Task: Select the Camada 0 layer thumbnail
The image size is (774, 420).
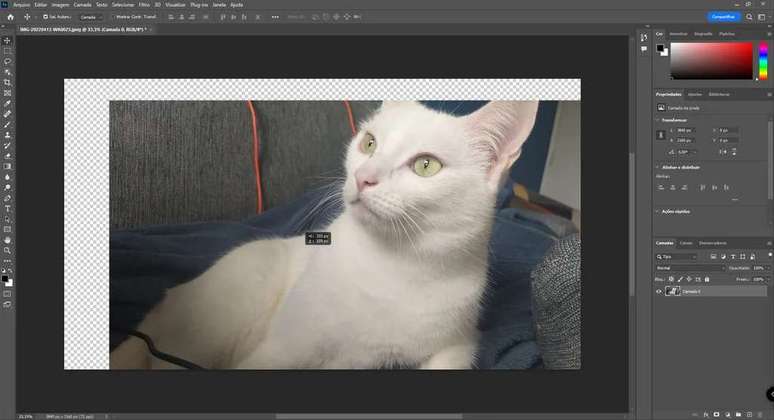Action: [672, 291]
